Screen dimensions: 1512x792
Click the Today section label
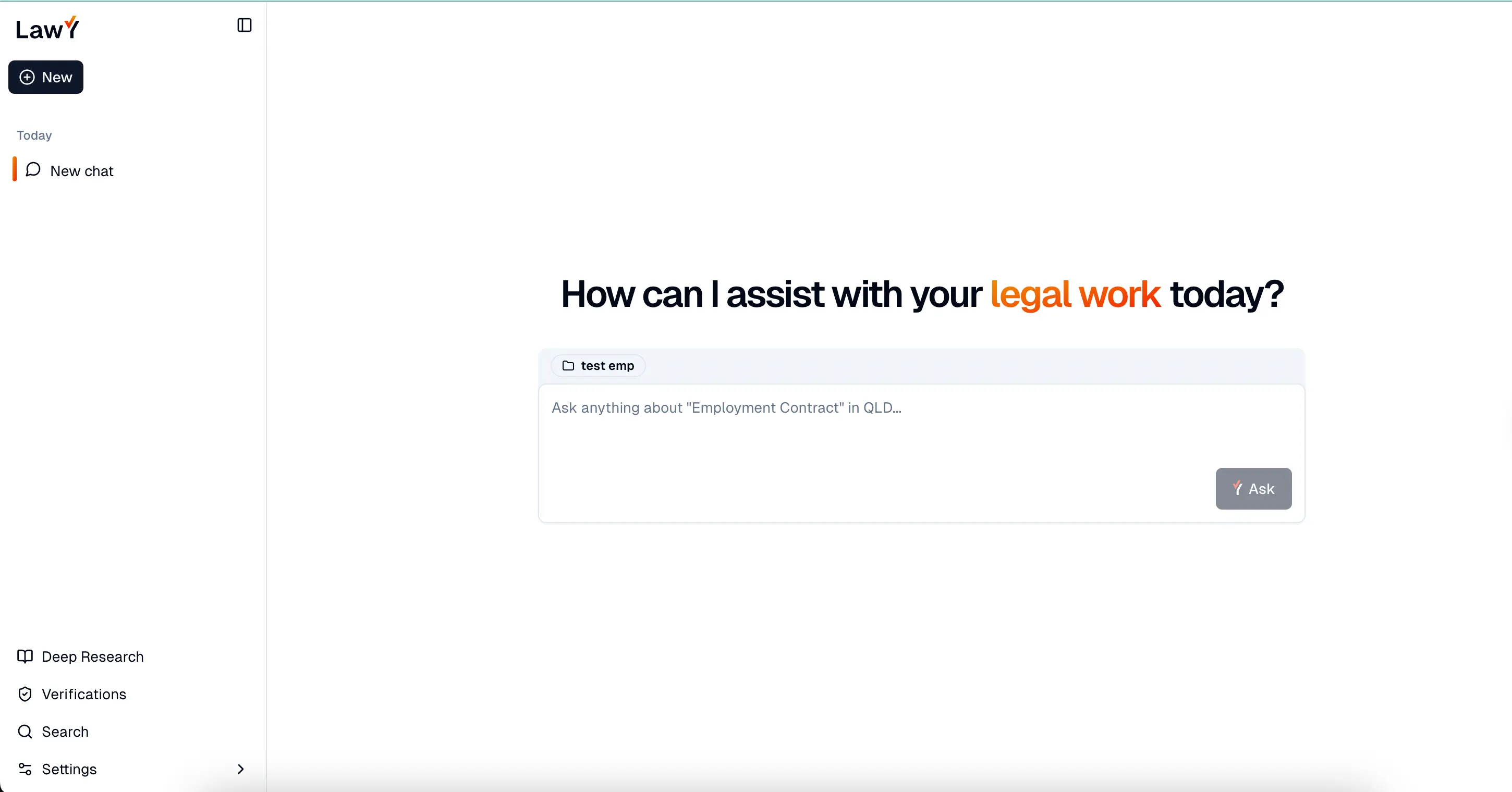(x=34, y=135)
